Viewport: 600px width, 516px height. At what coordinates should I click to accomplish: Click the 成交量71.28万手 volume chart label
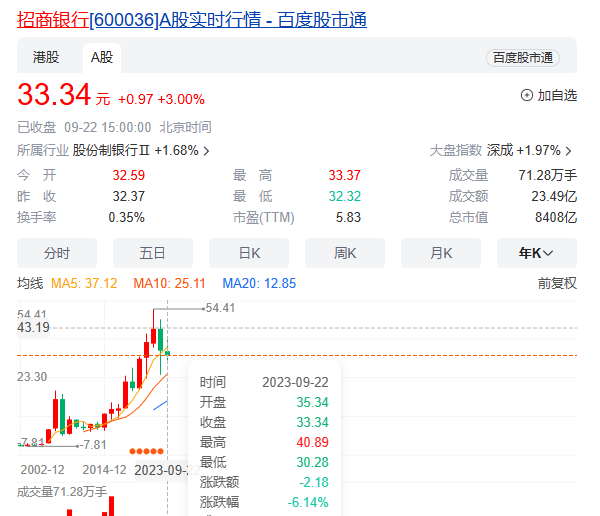pyautogui.click(x=62, y=492)
